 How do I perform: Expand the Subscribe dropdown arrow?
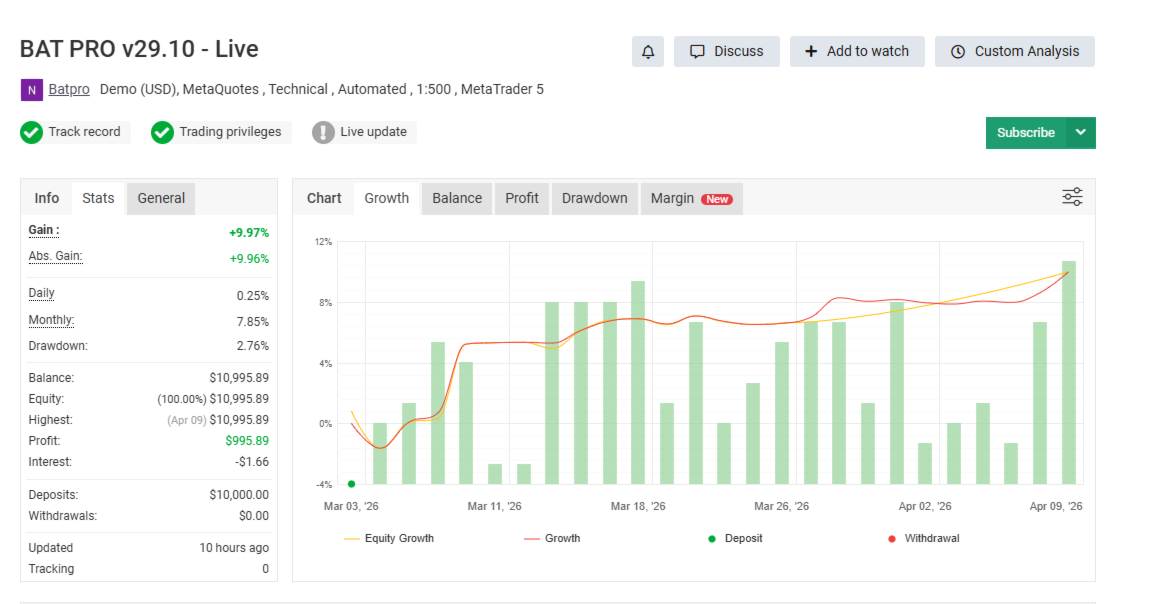(x=1080, y=133)
